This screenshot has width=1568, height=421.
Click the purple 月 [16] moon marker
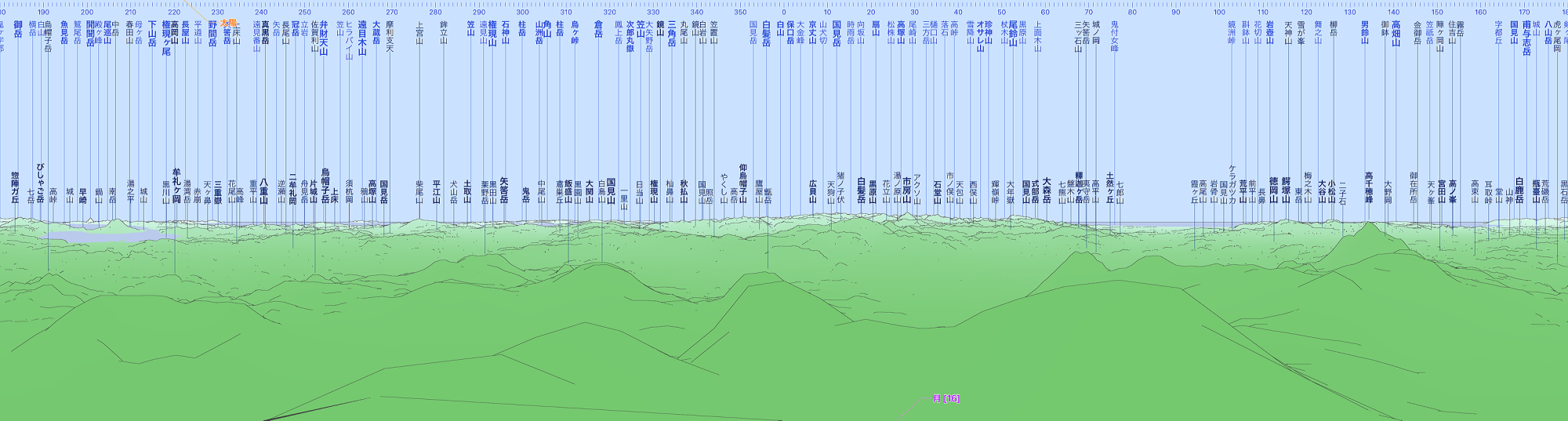[x=946, y=398]
